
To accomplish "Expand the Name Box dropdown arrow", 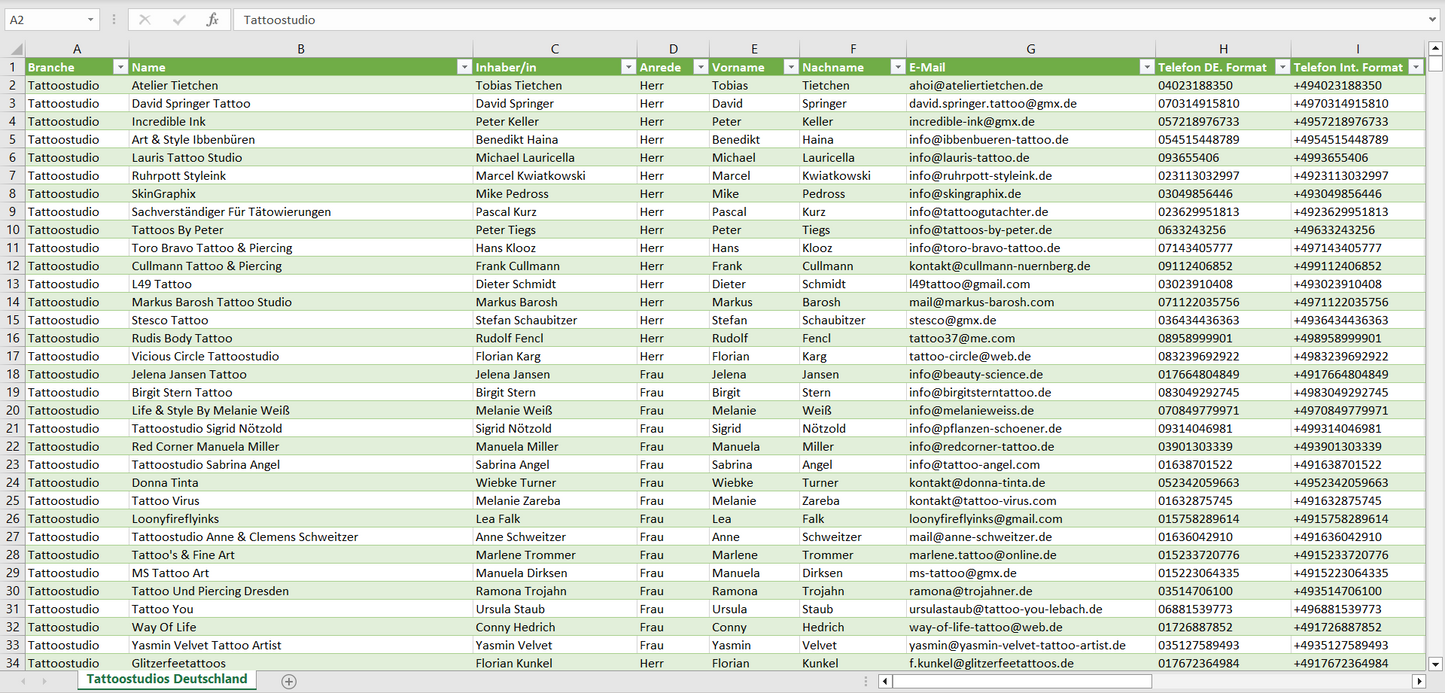I will 91,20.
